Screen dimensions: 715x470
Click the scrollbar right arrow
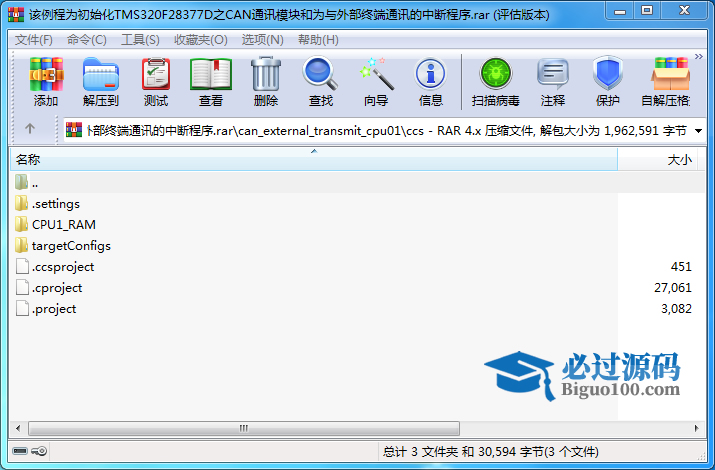click(696, 428)
